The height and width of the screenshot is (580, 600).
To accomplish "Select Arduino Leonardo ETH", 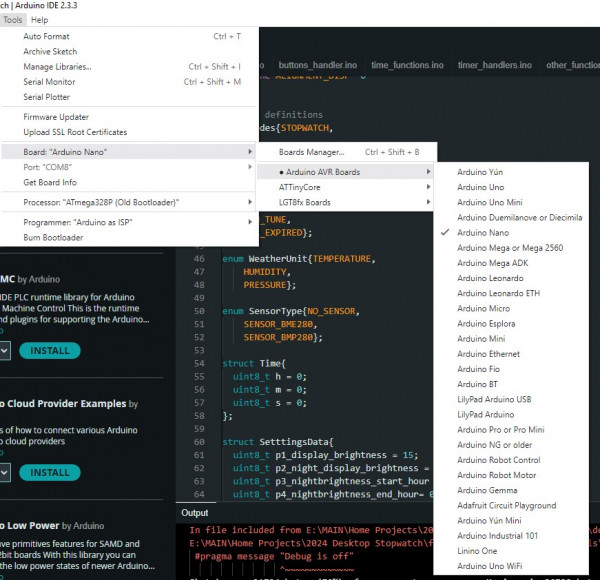I will coord(511,293).
